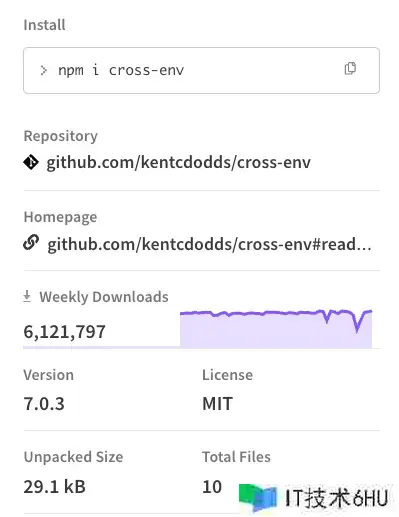Select the 6,121,797 downloads count
The height and width of the screenshot is (517, 399).
tap(64, 332)
